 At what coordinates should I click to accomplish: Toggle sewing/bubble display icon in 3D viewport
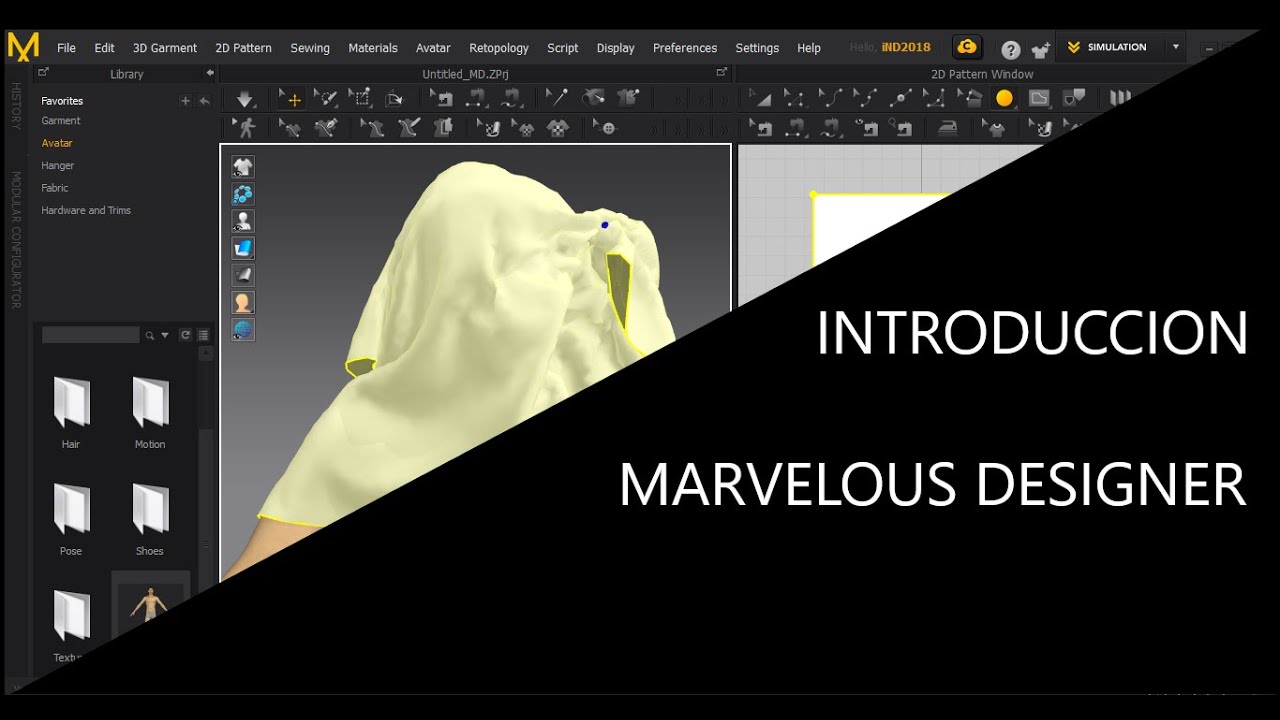(x=243, y=194)
